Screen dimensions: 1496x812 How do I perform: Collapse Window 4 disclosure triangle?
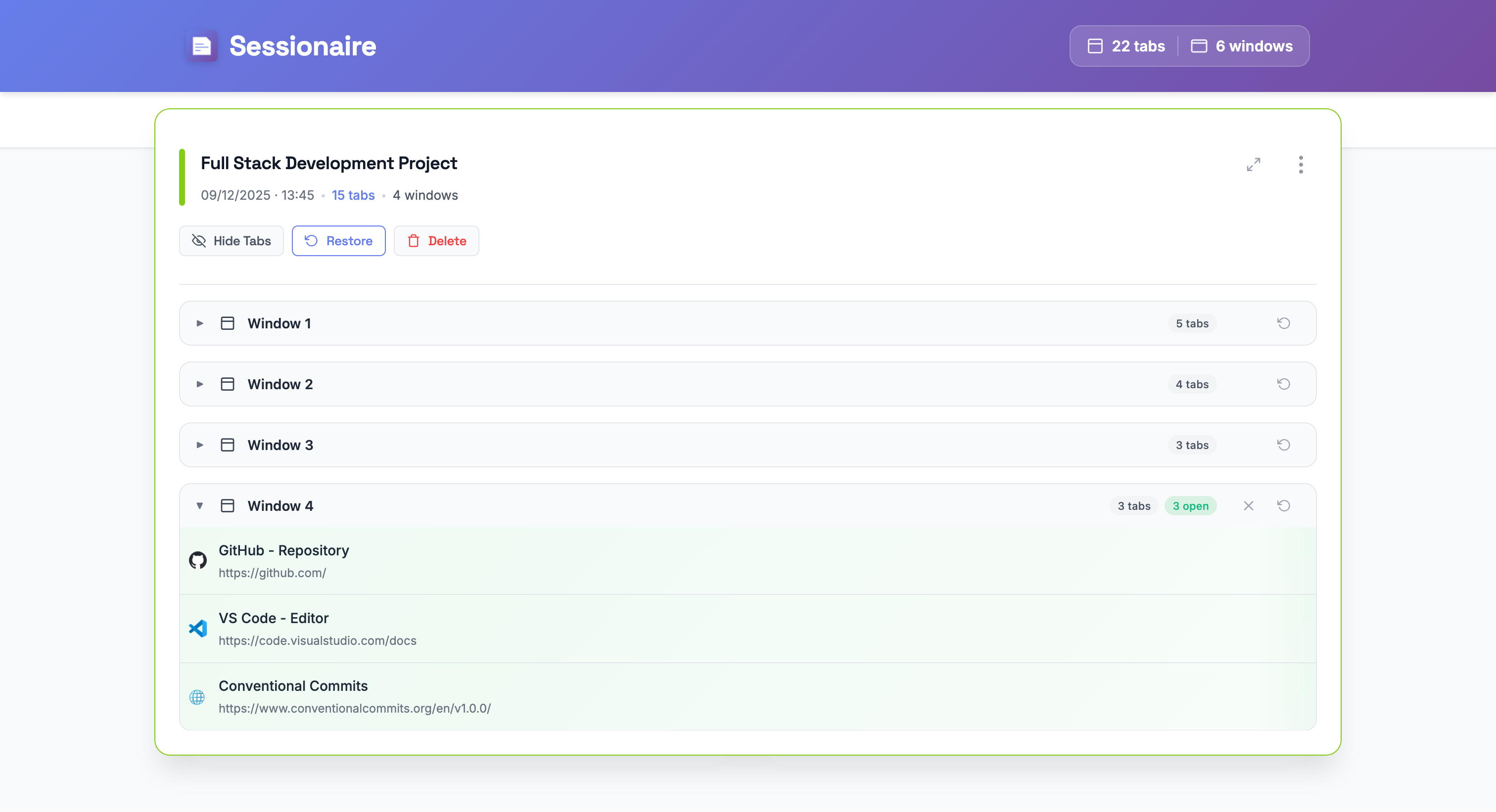199,505
